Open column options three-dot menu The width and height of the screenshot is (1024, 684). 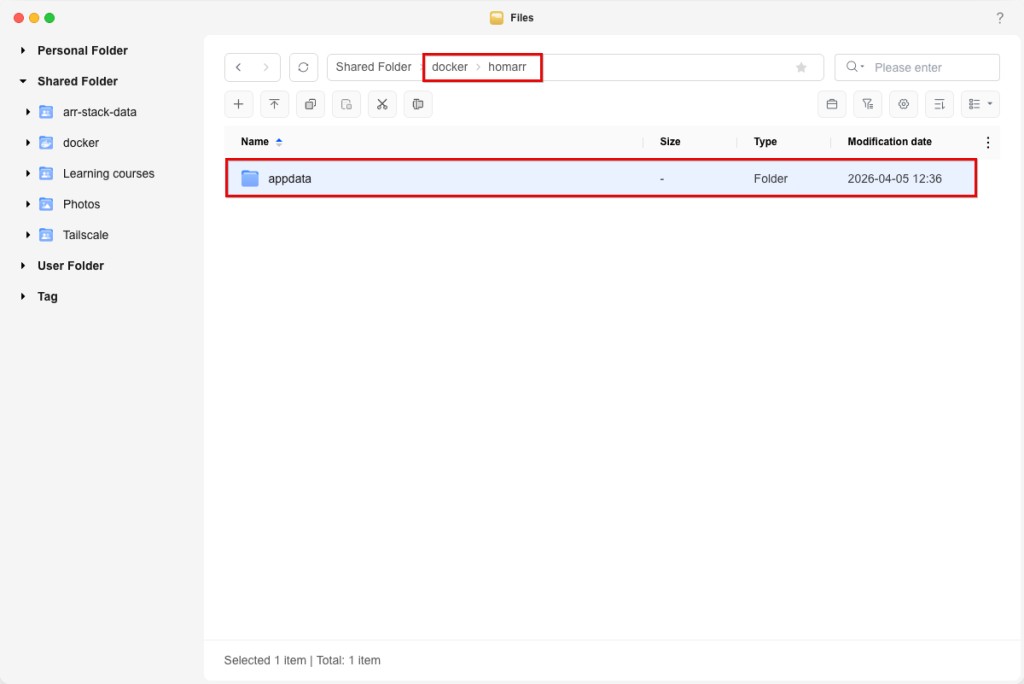(988, 142)
